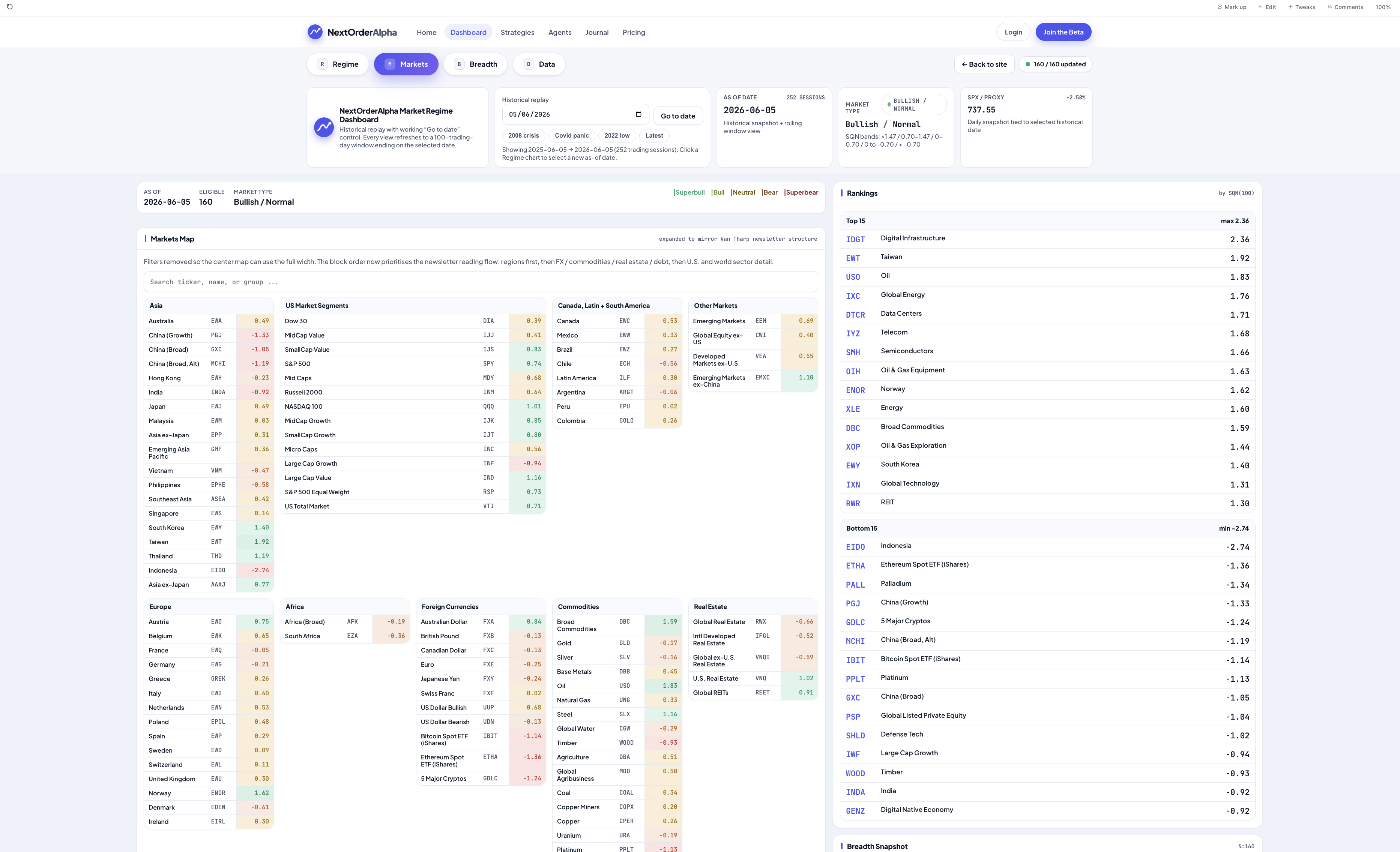Click the Hong Kong row in Asia

pos(209,378)
